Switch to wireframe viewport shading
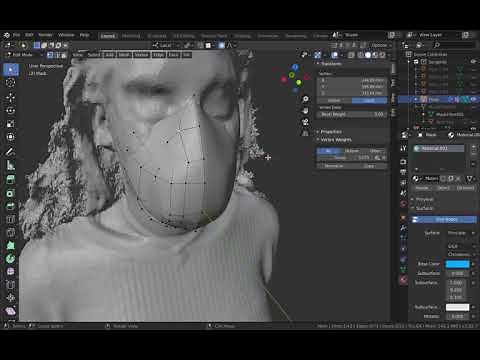Viewport: 480px width, 360px height. click(x=360, y=55)
